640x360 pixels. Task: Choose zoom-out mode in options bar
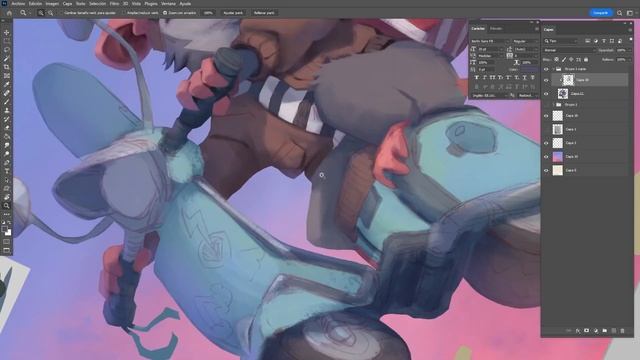(x=50, y=13)
